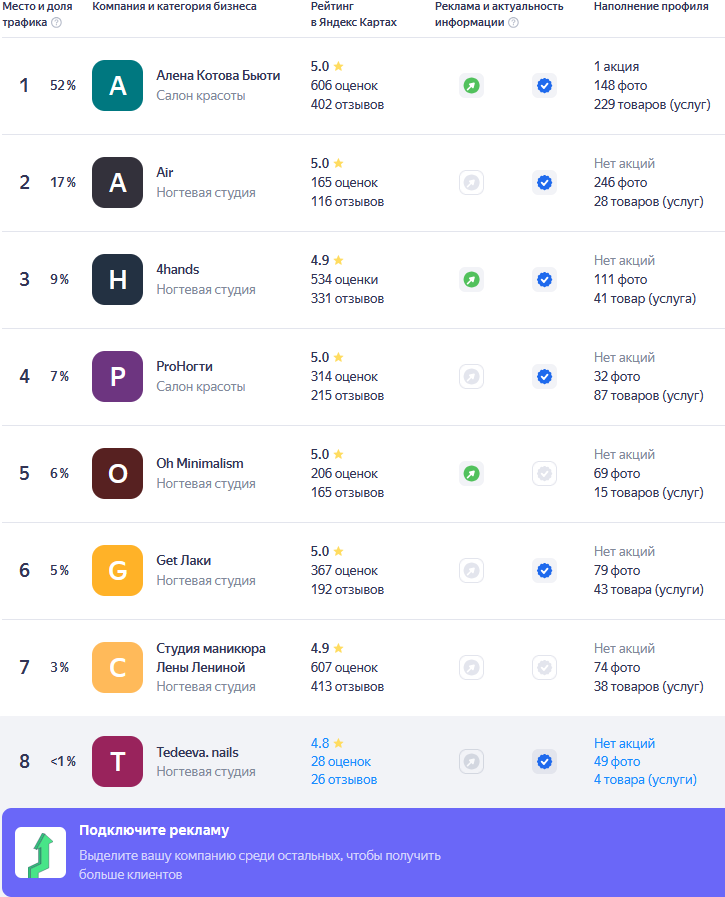Image resolution: width=725 pixels, height=897 pixels.
Task: Click the "T" avatar of Tedeeva. nails
Action: (118, 762)
